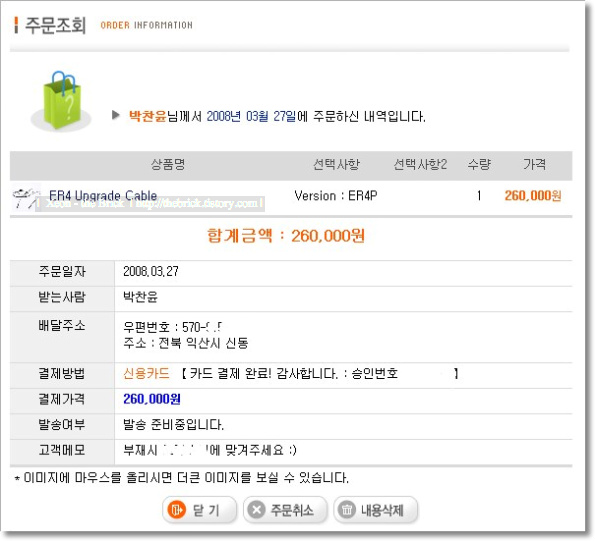Click the Version : ER4P option text

click(x=336, y=196)
